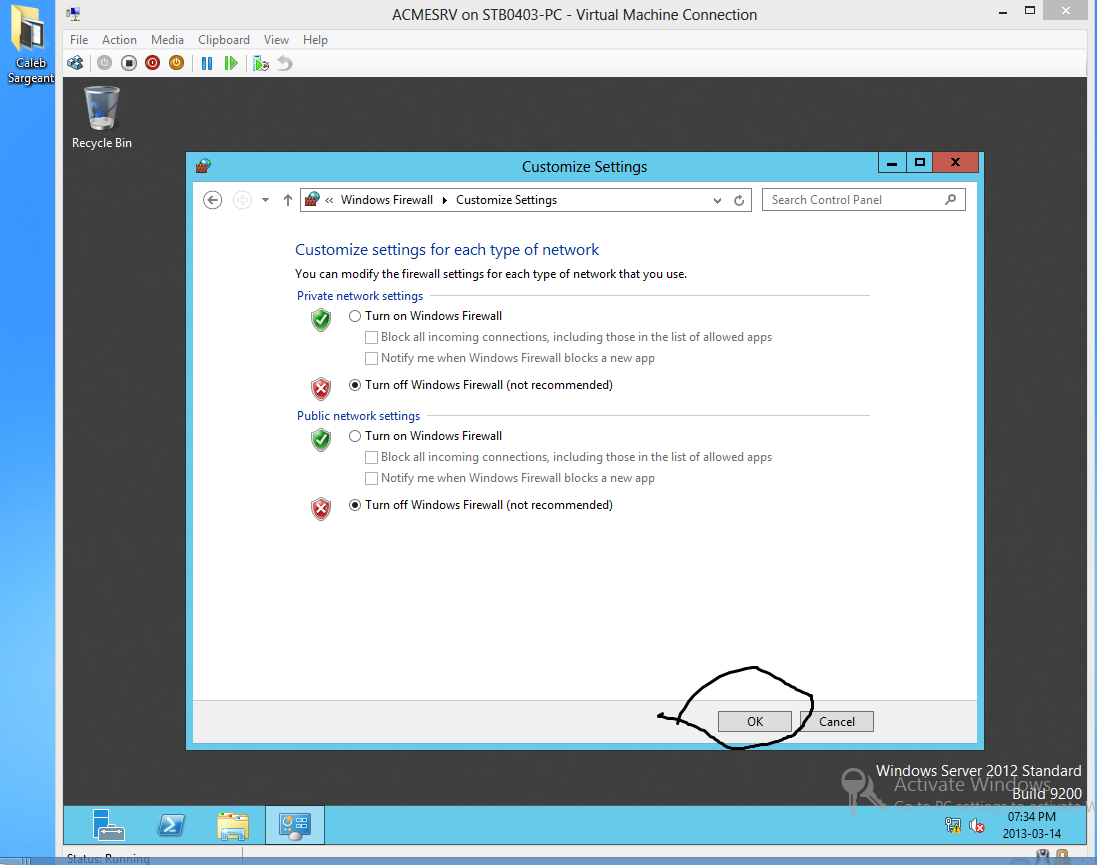Click the OK button

pyautogui.click(x=755, y=722)
